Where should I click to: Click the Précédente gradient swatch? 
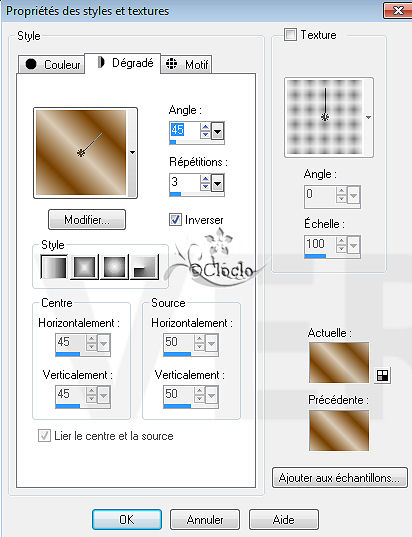coord(339,430)
